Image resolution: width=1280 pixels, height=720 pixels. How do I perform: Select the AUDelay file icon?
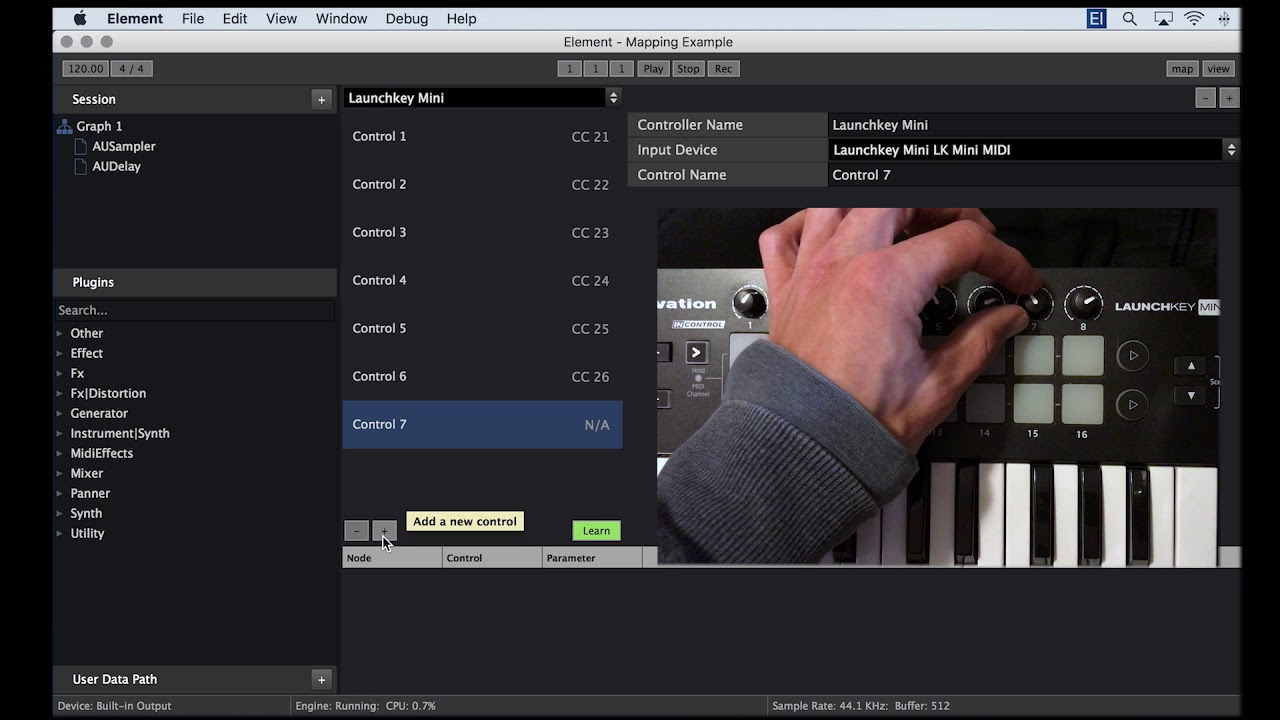[x=82, y=166]
